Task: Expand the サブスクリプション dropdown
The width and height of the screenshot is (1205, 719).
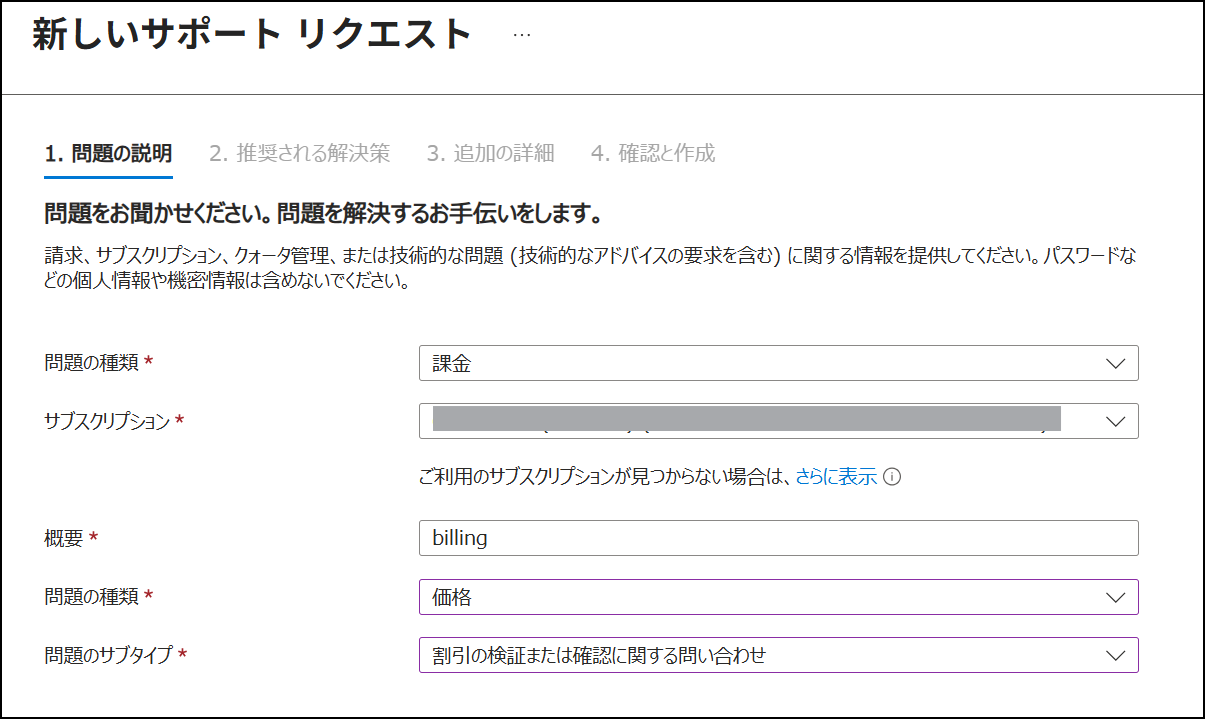Action: (x=778, y=421)
